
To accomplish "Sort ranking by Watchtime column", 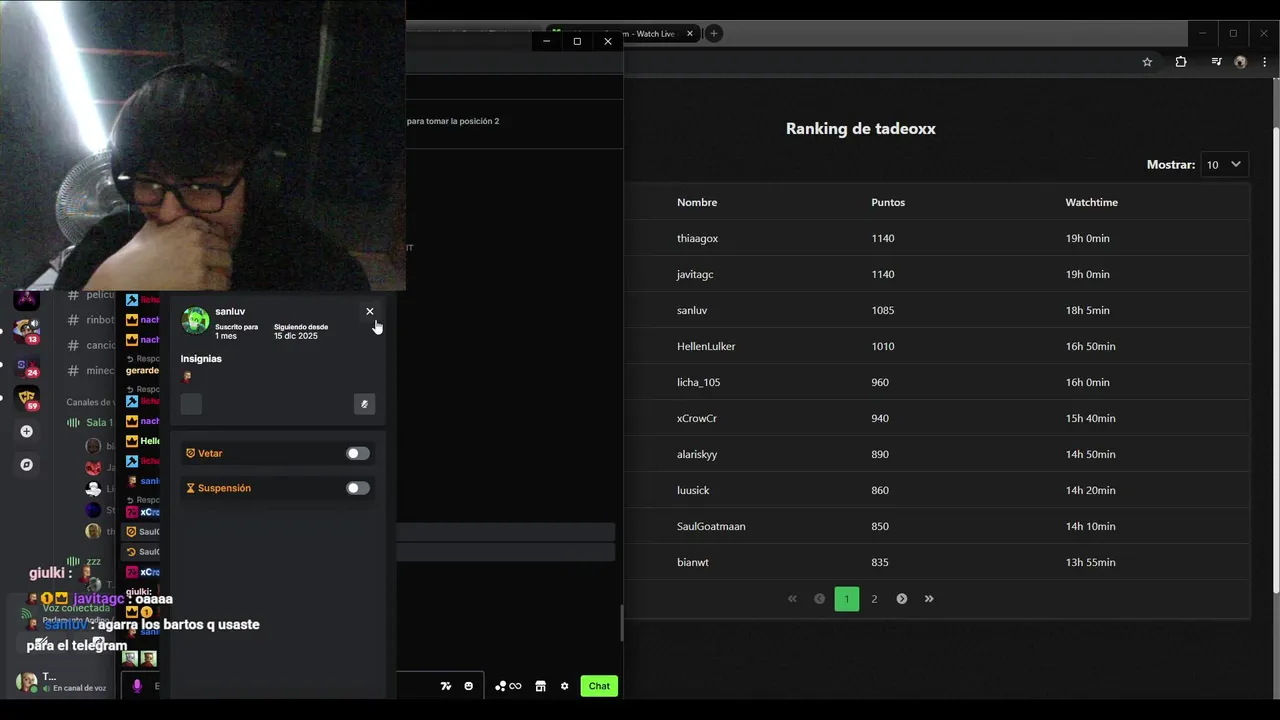I will pyautogui.click(x=1092, y=202).
